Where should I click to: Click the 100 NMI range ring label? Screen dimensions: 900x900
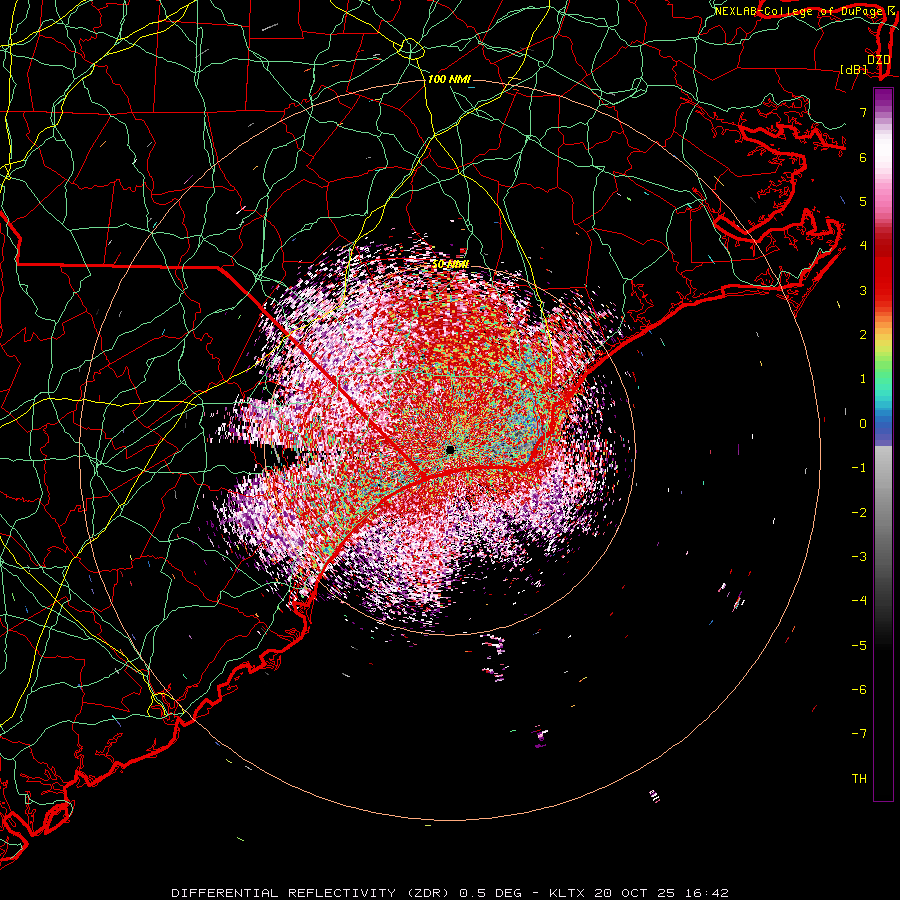pyautogui.click(x=449, y=79)
